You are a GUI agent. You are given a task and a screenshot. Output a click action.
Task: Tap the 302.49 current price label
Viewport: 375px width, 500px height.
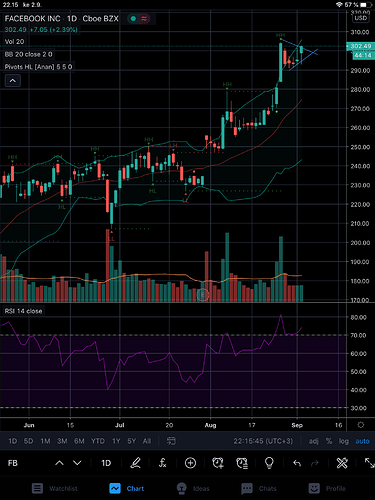(360, 46)
